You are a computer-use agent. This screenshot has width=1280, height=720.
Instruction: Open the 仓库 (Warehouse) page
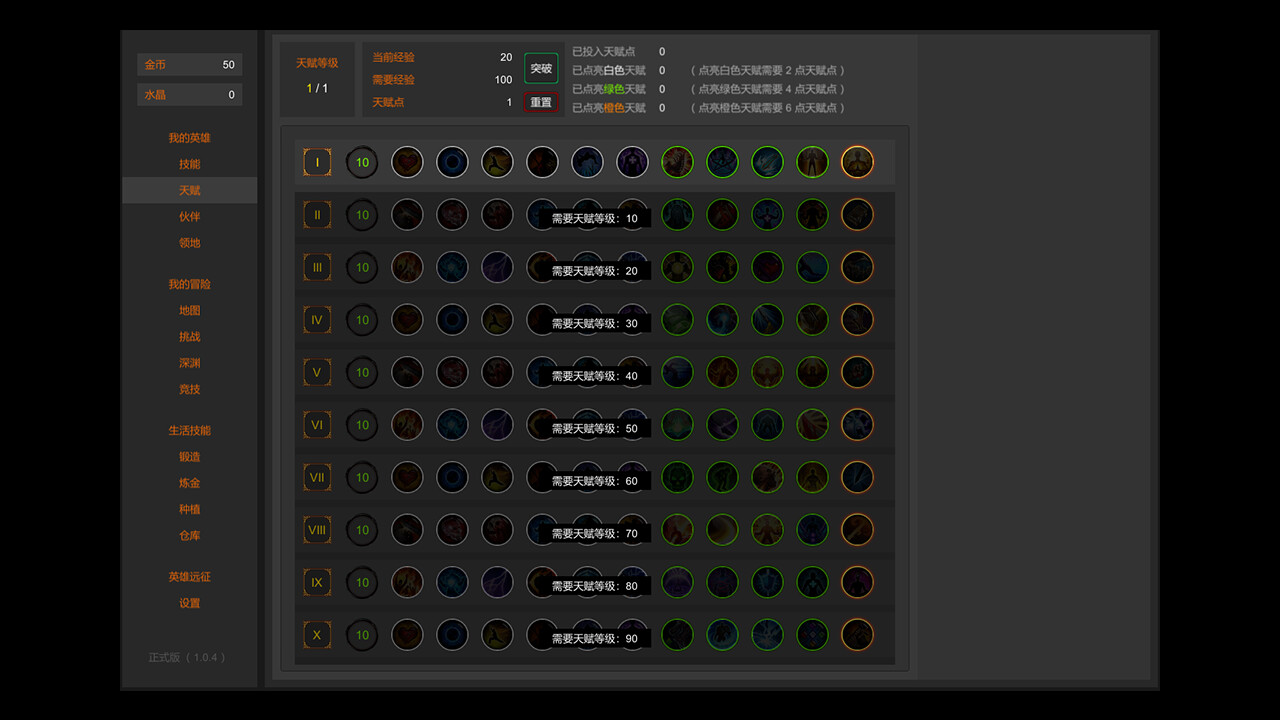(189, 535)
